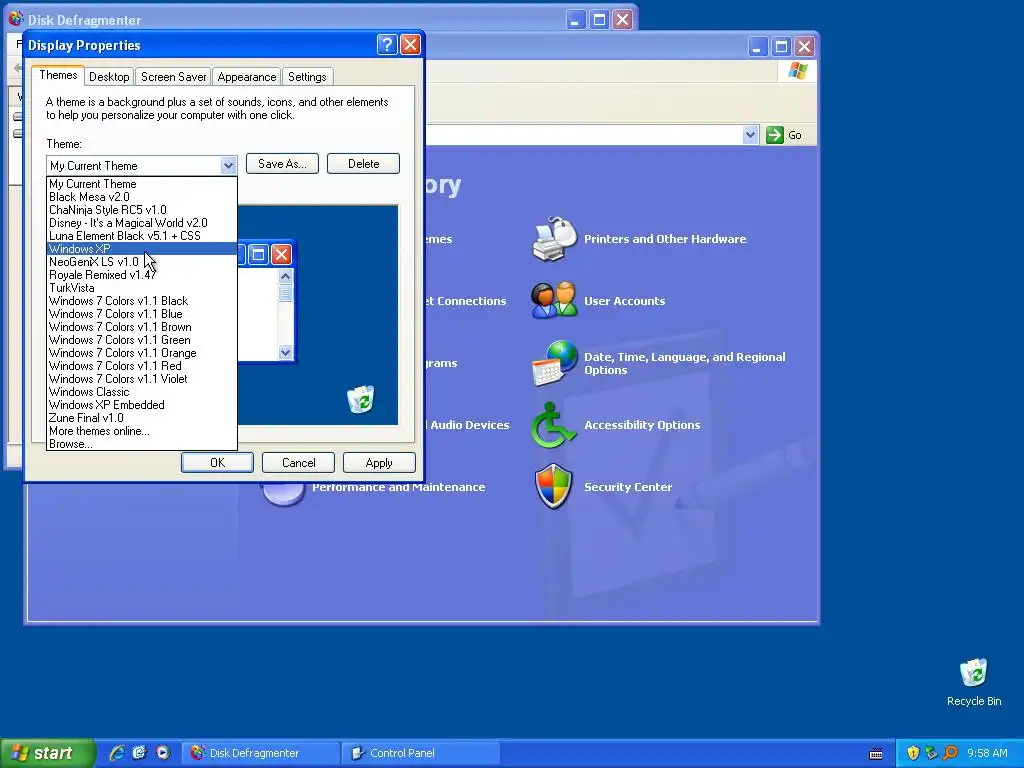This screenshot has height=768, width=1024.
Task: Click the Safely Remove Hardware tray icon
Action: click(x=931, y=753)
